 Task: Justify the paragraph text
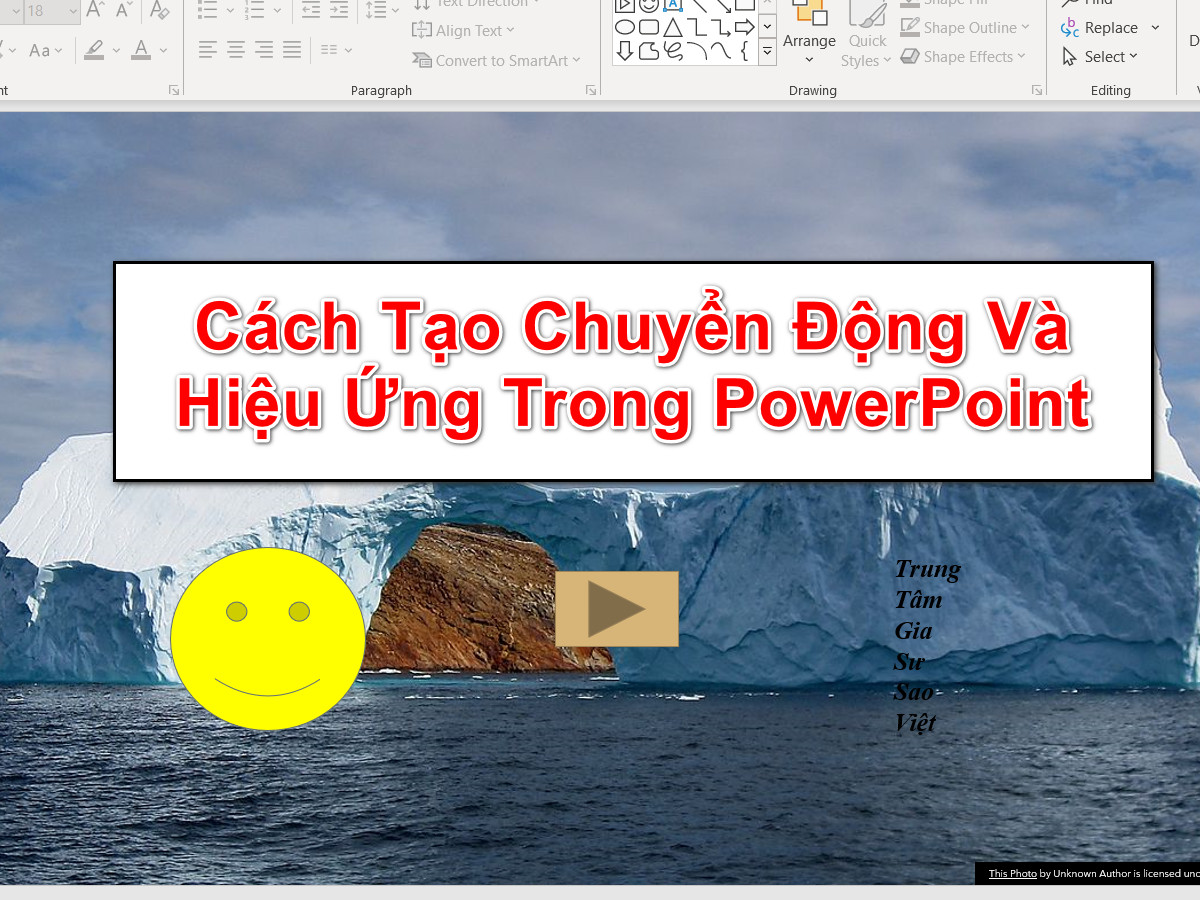292,49
